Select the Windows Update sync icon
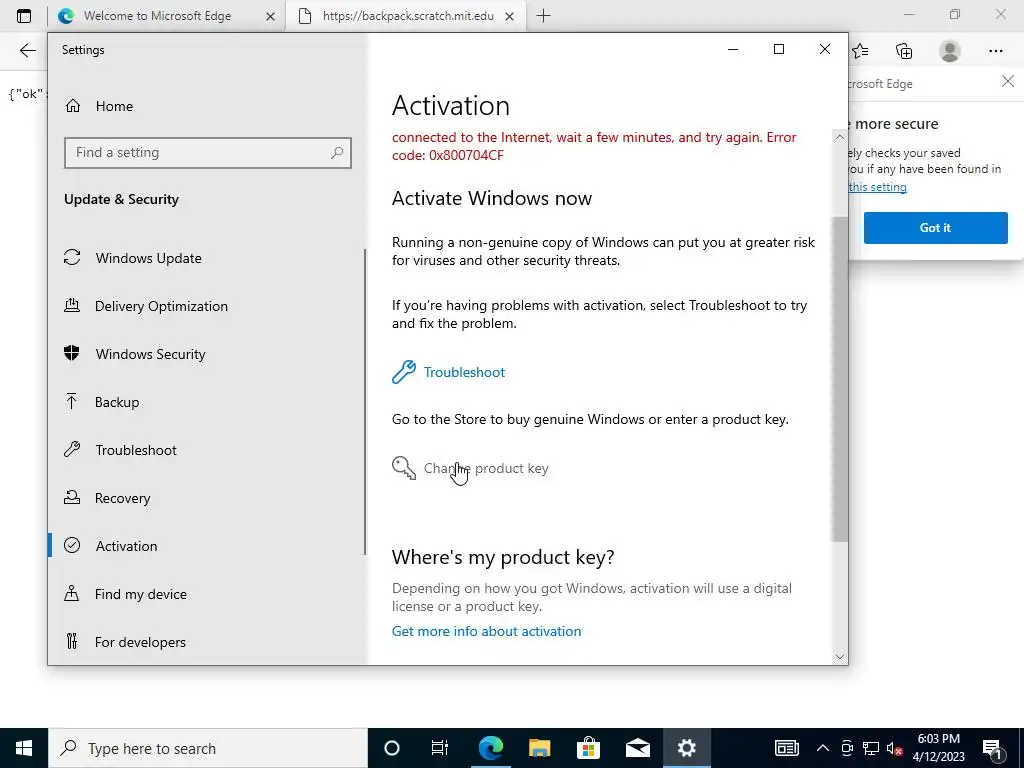This screenshot has height=768, width=1024. coord(72,257)
